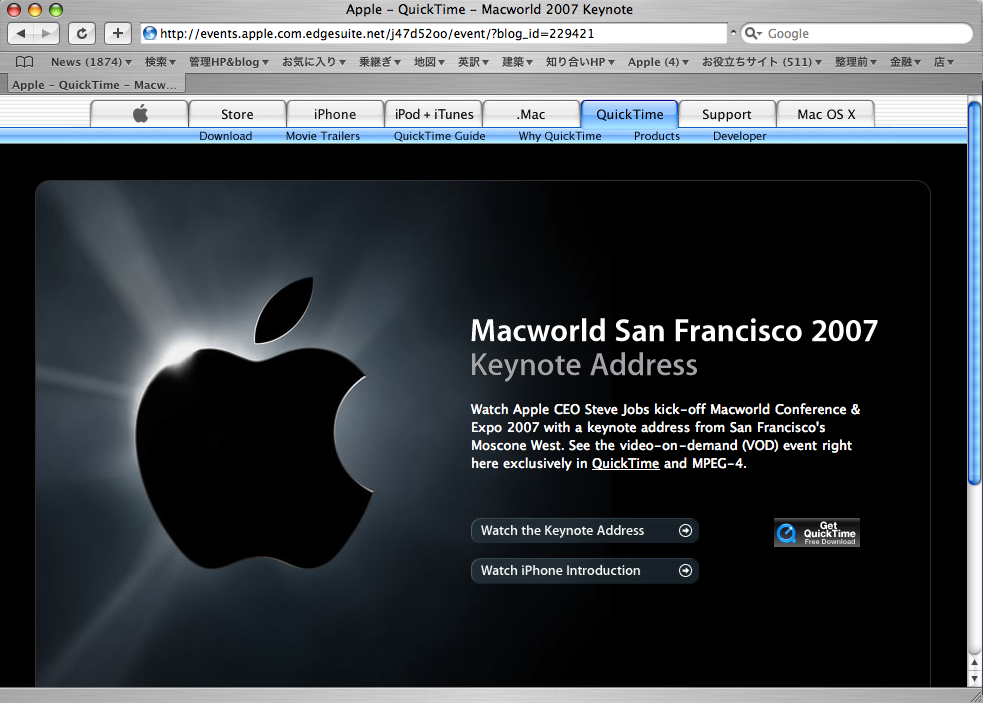Open the お気に入り bookmark folder
This screenshot has height=703, width=983.
313,61
